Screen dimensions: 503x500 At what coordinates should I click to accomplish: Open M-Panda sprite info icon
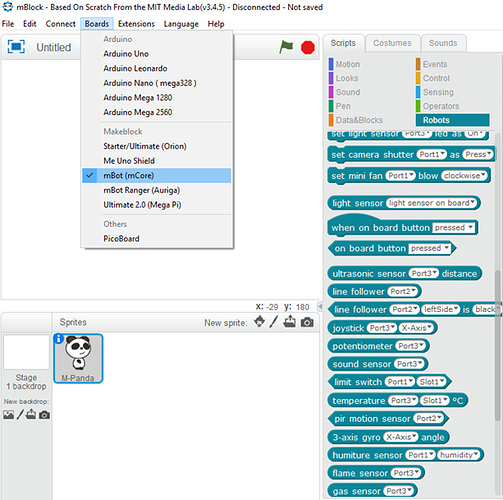[x=58, y=339]
